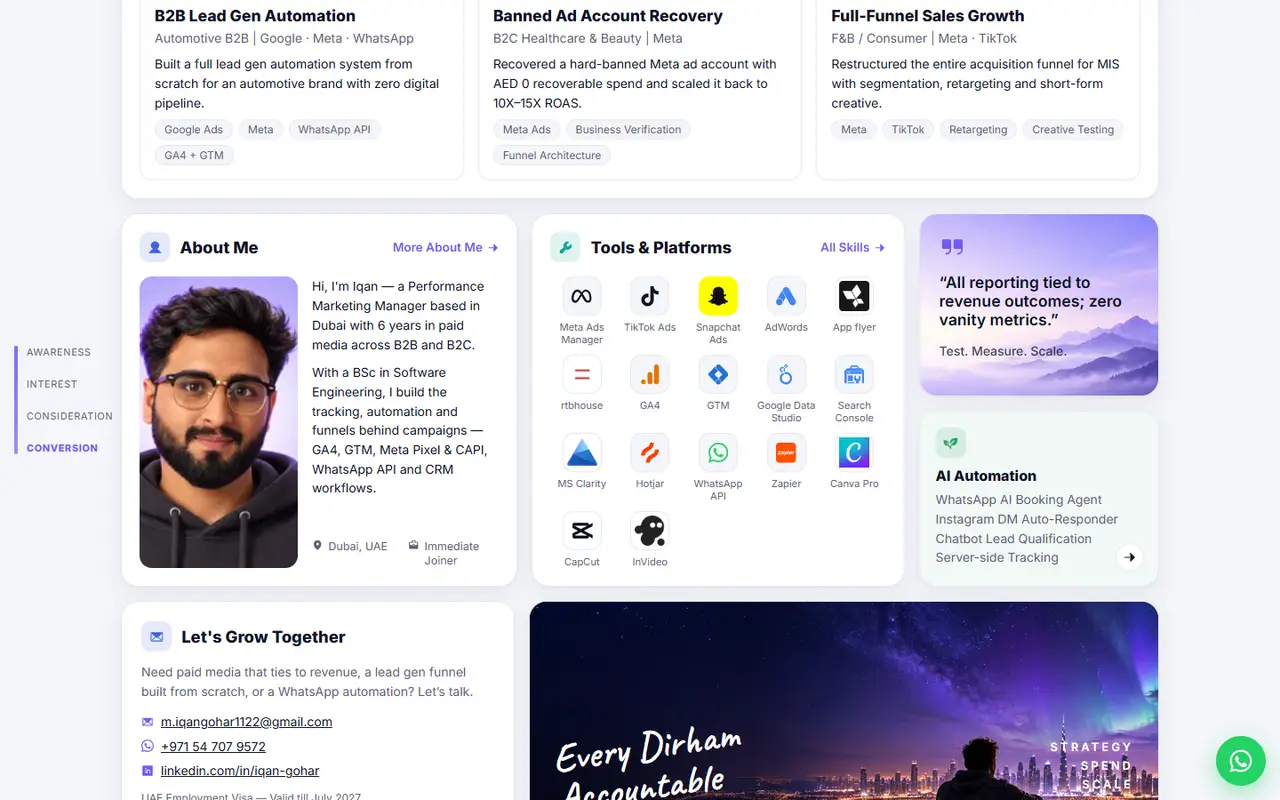This screenshot has height=800, width=1280.
Task: Click the WhatsApp API tag in B2B card
Action: tap(334, 130)
